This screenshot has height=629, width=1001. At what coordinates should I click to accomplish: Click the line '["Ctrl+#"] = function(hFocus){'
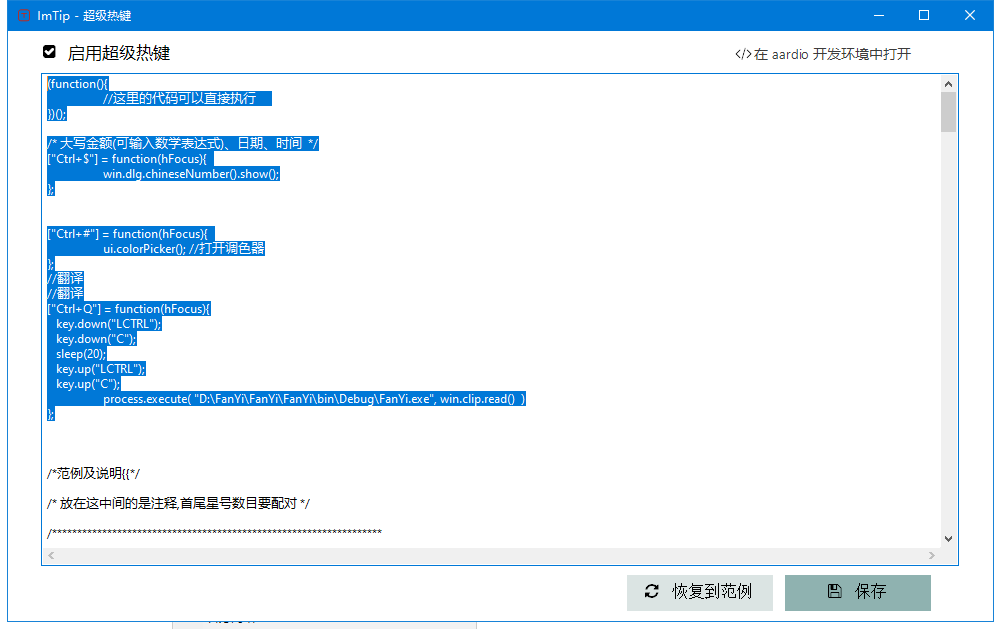pyautogui.click(x=127, y=234)
